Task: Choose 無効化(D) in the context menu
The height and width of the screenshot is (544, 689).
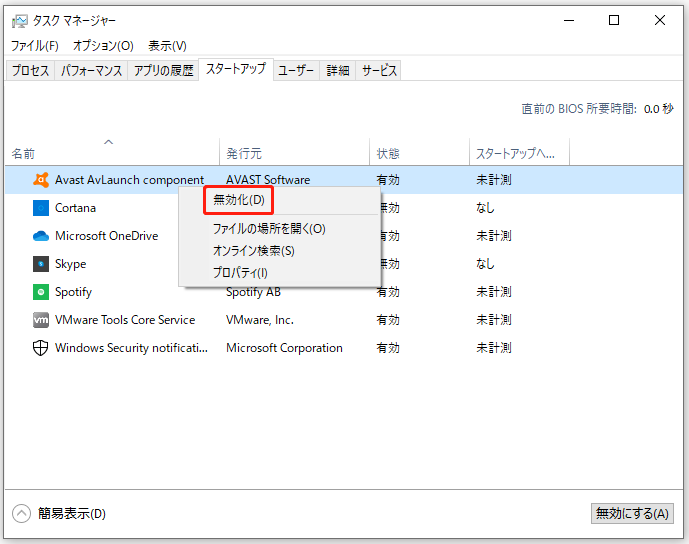Action: pos(239,200)
